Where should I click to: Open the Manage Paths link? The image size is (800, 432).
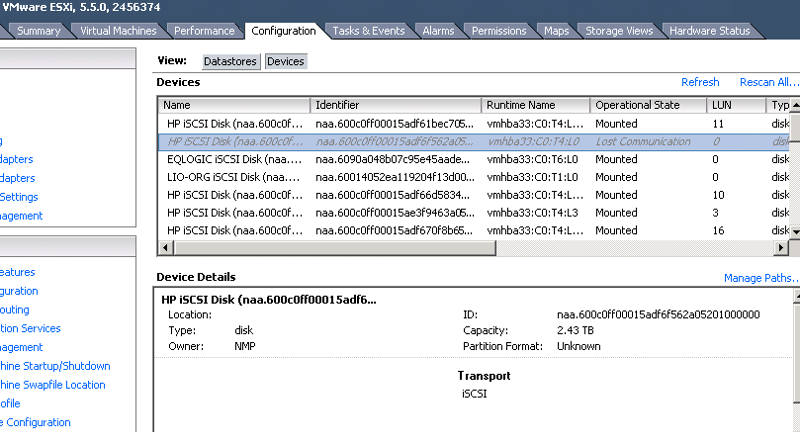point(761,278)
